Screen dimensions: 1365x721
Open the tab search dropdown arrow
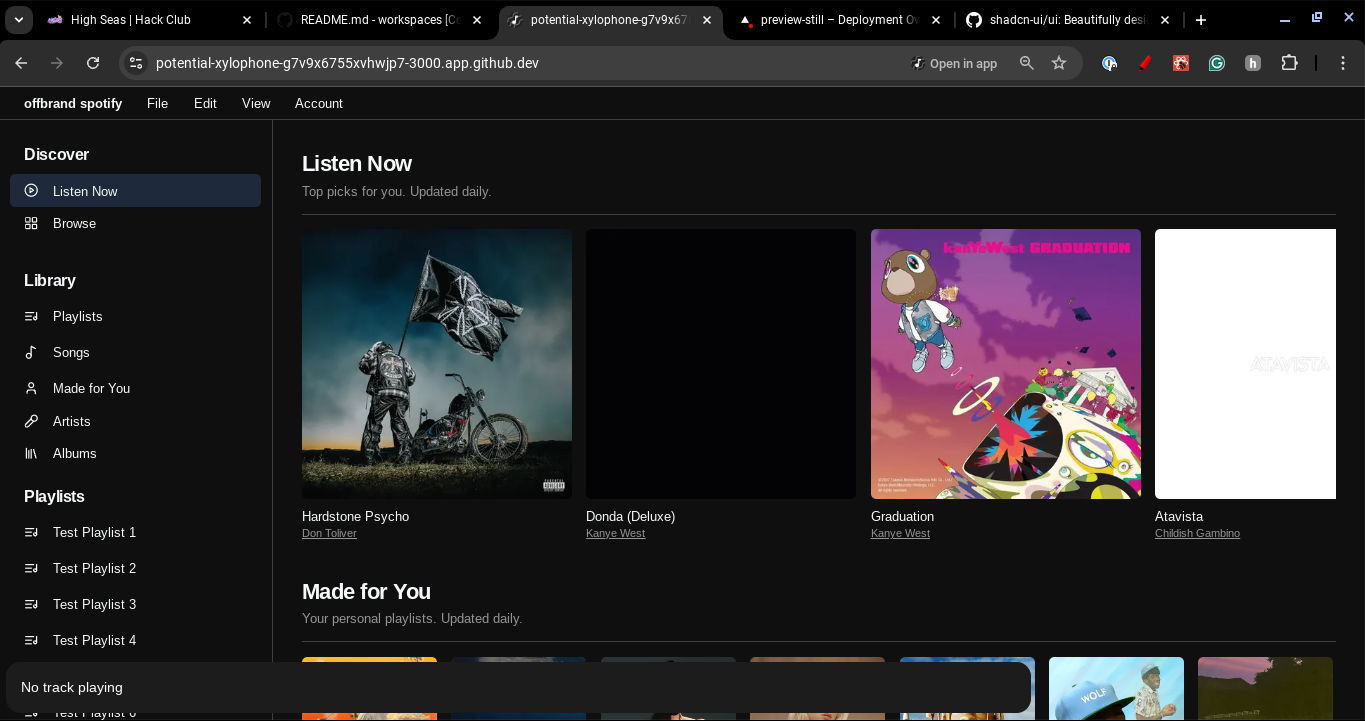pos(19,20)
